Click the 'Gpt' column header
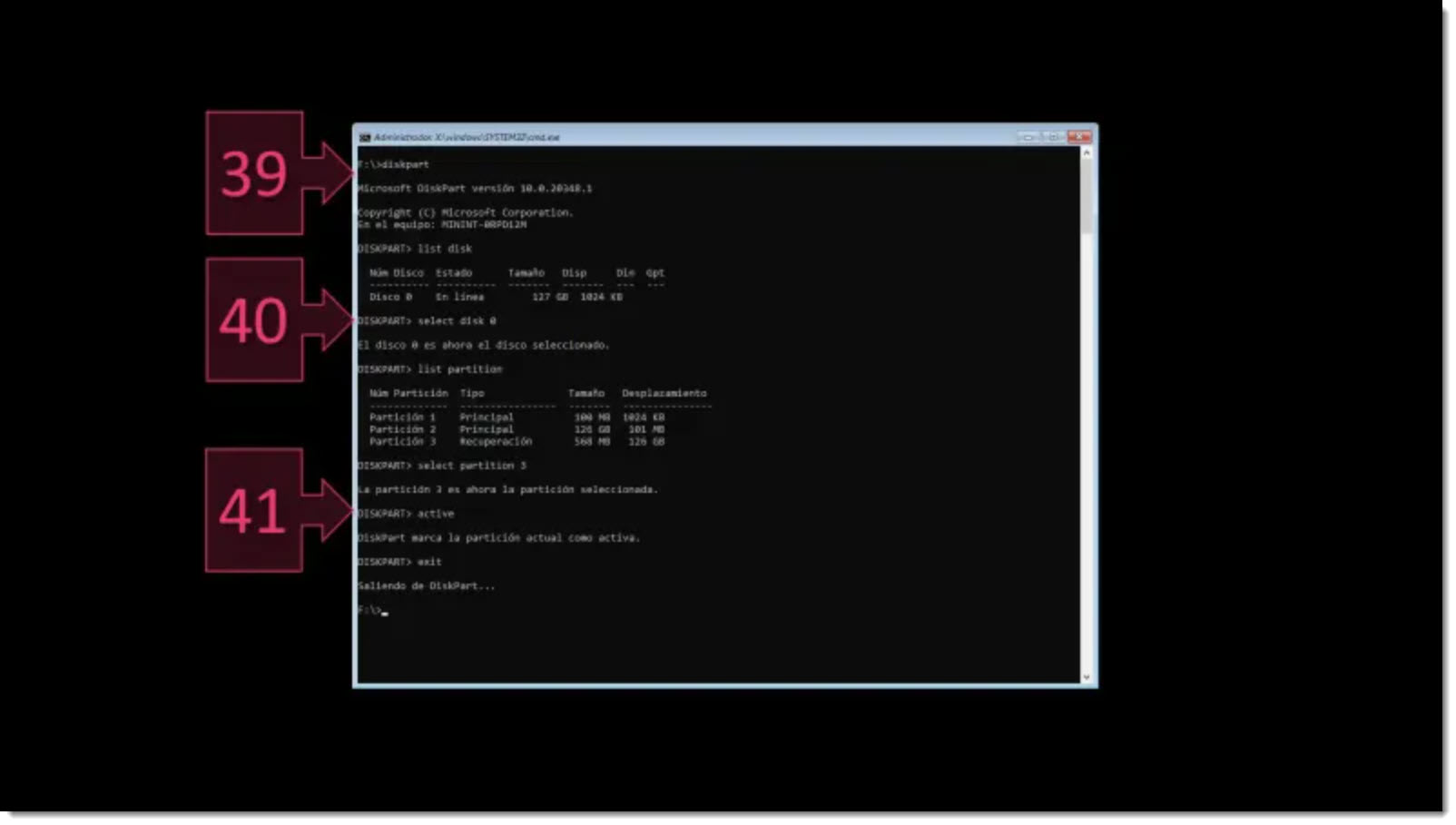The width and height of the screenshot is (1456, 825). pos(655,272)
